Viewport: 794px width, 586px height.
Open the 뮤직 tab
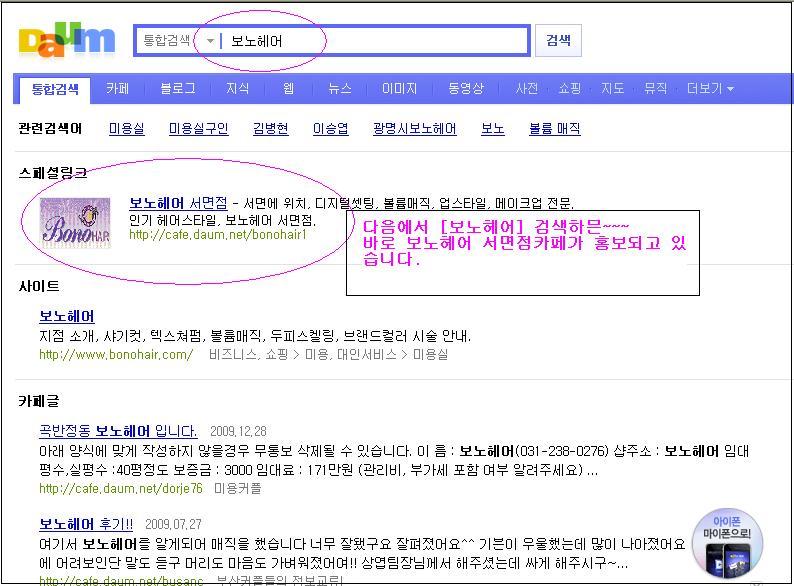coord(655,89)
